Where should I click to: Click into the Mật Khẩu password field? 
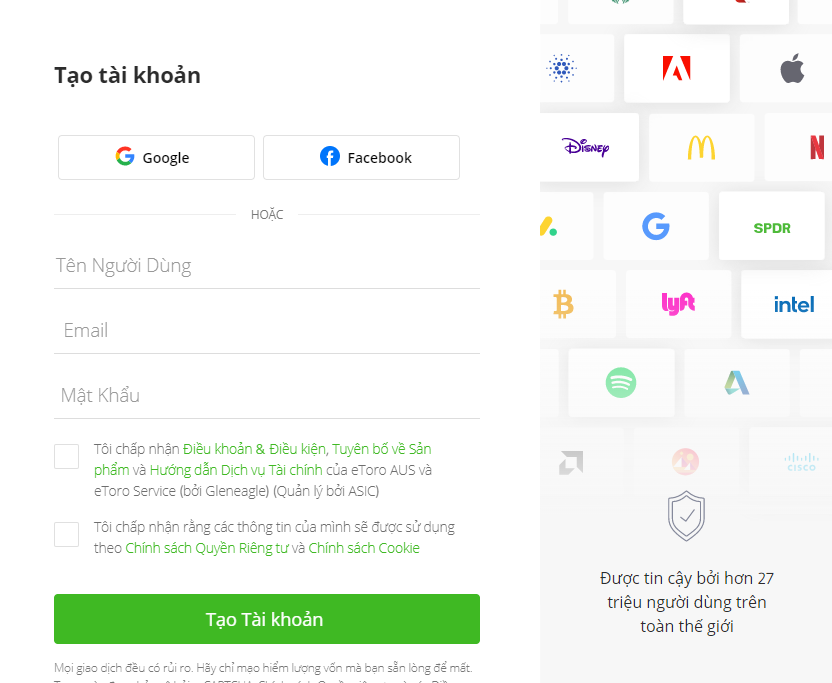(267, 395)
